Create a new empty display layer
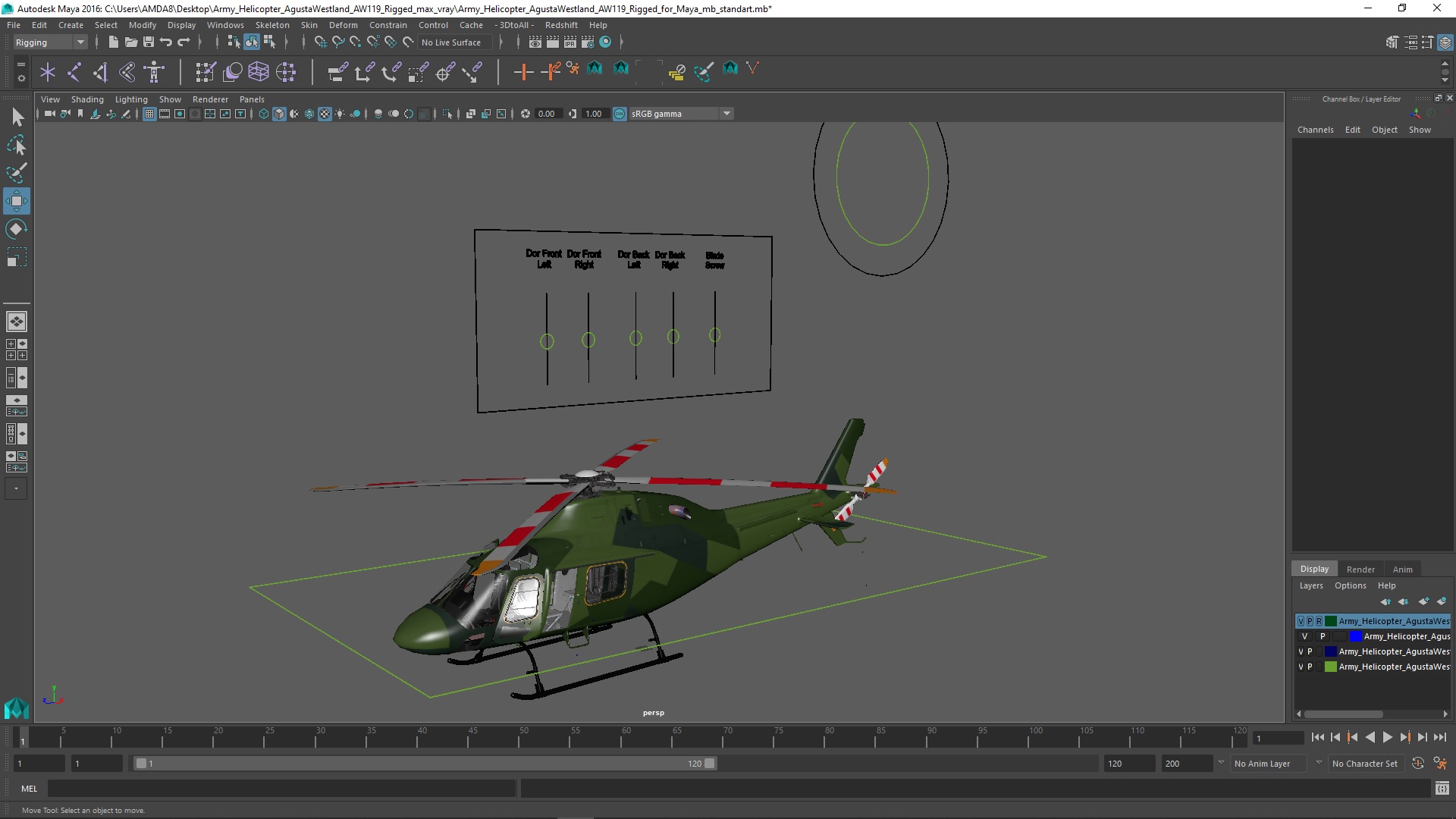The height and width of the screenshot is (819, 1456). coord(1423,601)
